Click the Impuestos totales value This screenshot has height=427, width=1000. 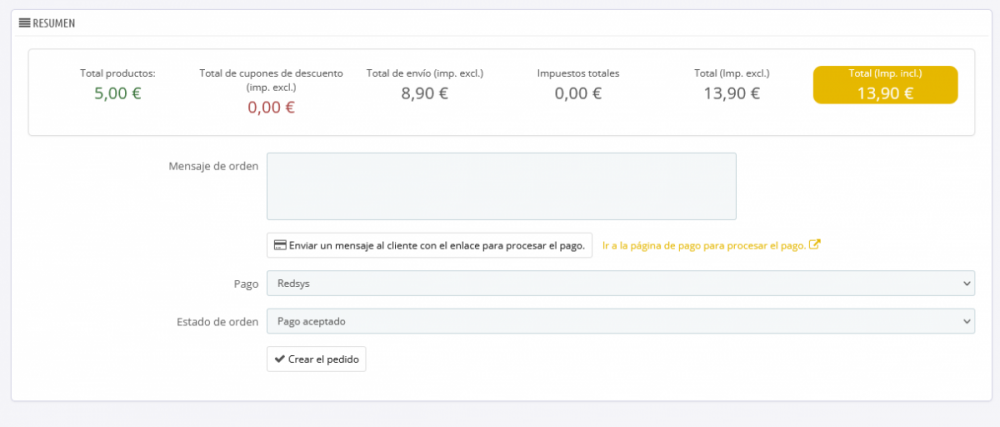578,93
